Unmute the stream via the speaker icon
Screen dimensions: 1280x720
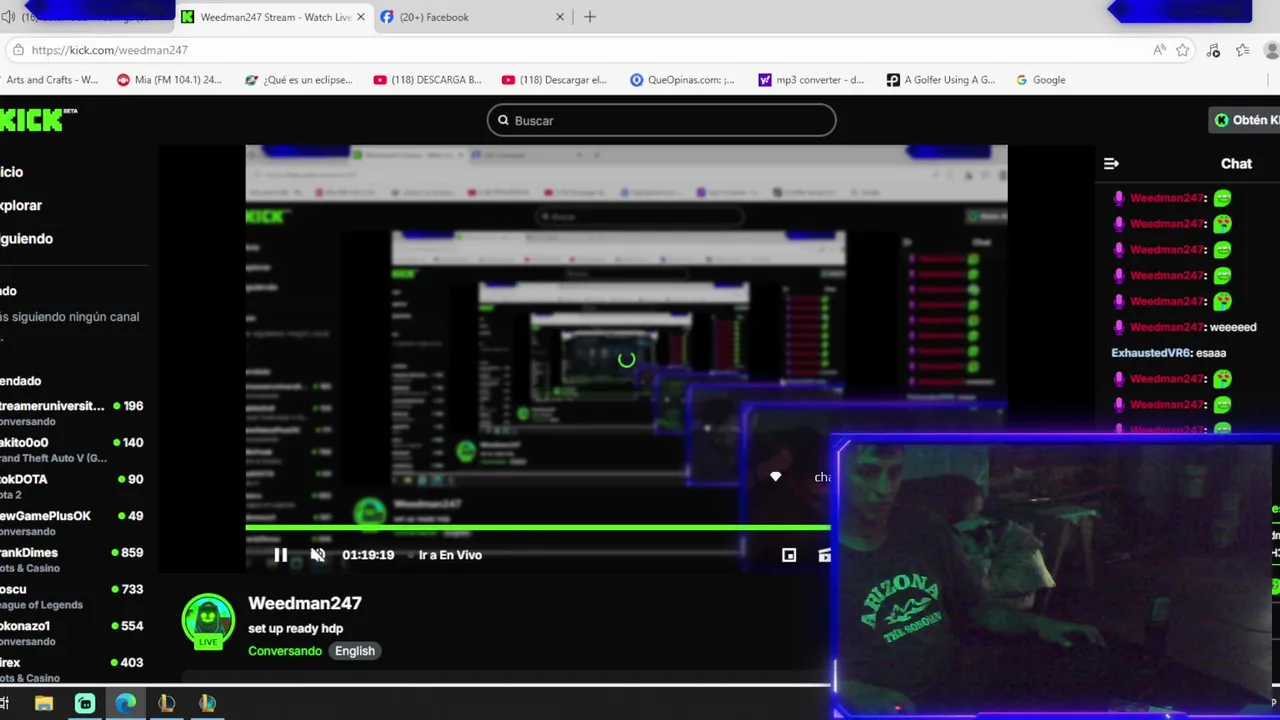click(318, 555)
